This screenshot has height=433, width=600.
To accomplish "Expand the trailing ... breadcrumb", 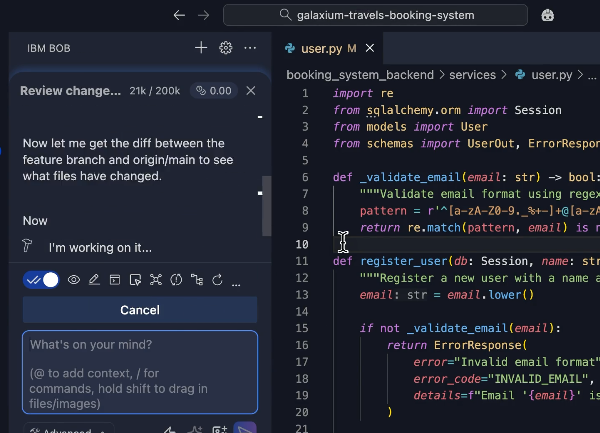I will pos(592,75).
